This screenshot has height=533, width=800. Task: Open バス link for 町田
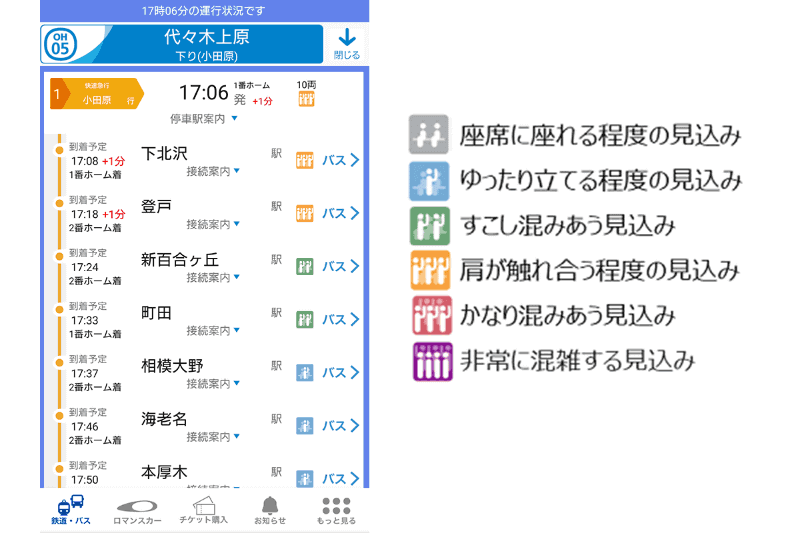tap(340, 319)
